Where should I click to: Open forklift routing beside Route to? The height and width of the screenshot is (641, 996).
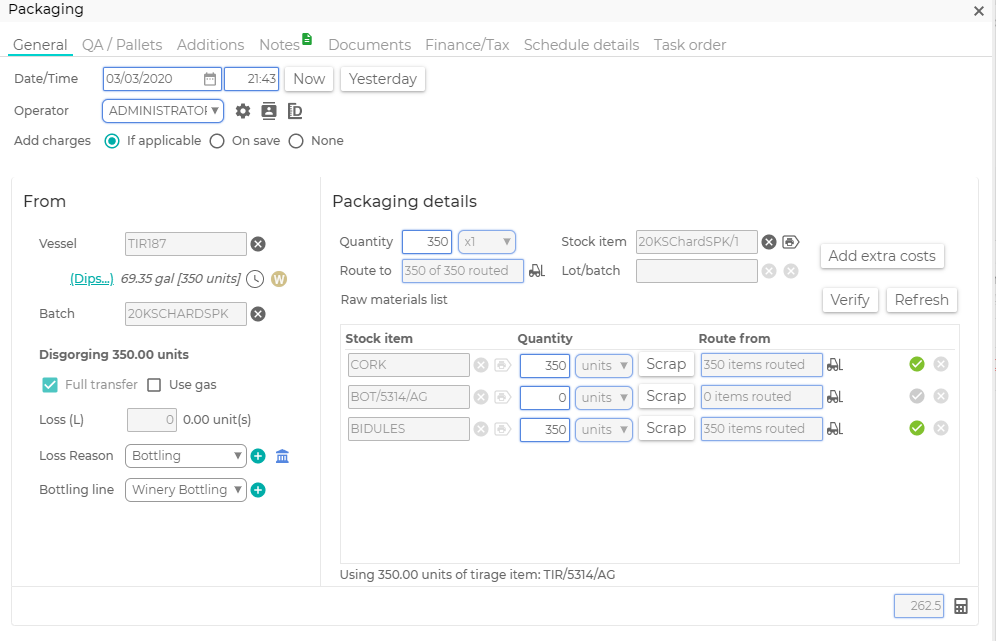(537, 271)
